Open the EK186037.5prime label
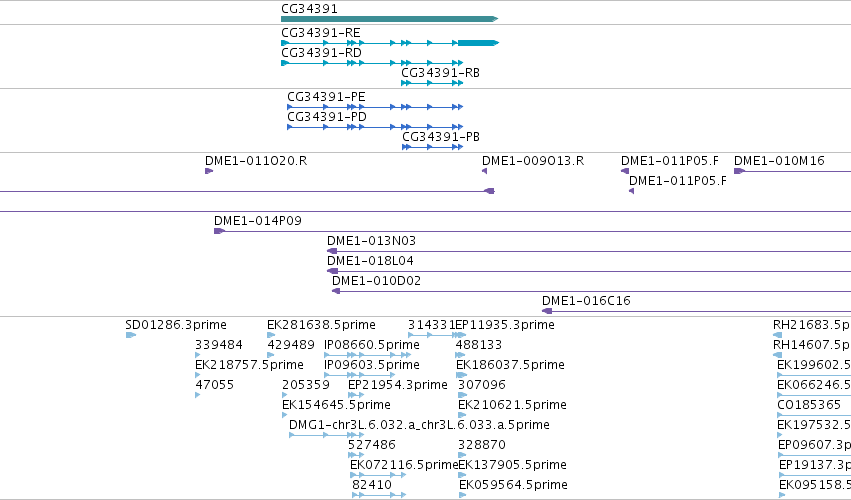This screenshot has width=851, height=500. point(510,365)
